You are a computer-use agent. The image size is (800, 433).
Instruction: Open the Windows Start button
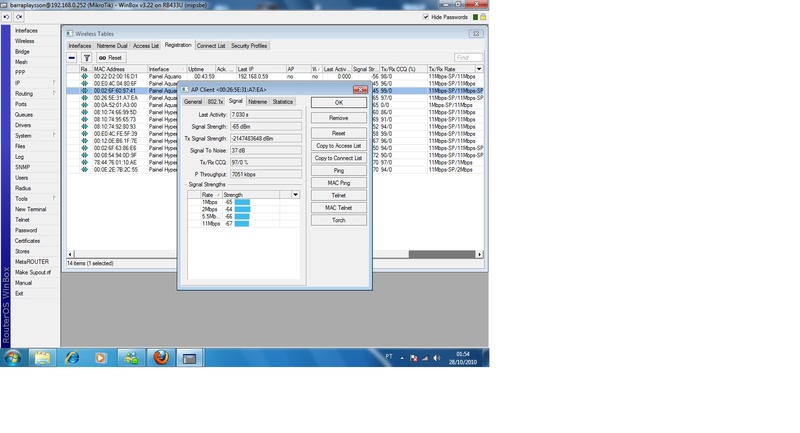[13, 358]
